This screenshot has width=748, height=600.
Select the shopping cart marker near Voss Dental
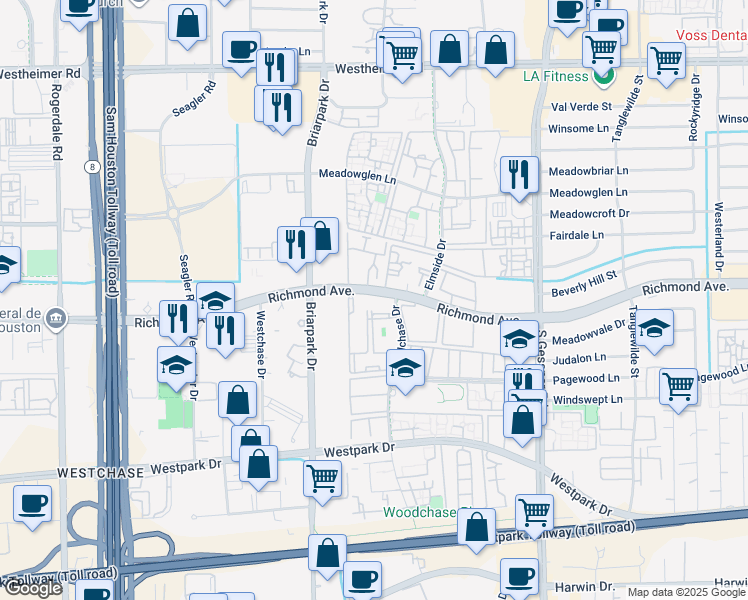click(x=666, y=60)
